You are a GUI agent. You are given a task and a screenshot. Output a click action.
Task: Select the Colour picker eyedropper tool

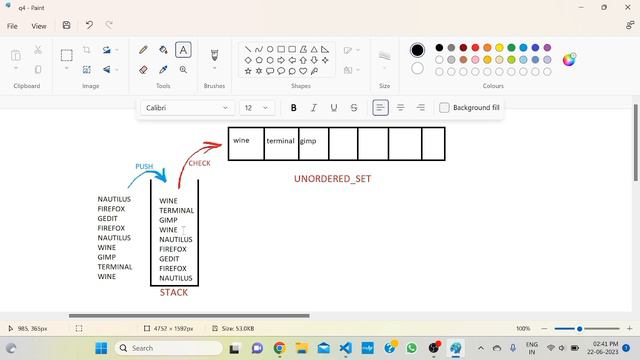[x=163, y=70]
